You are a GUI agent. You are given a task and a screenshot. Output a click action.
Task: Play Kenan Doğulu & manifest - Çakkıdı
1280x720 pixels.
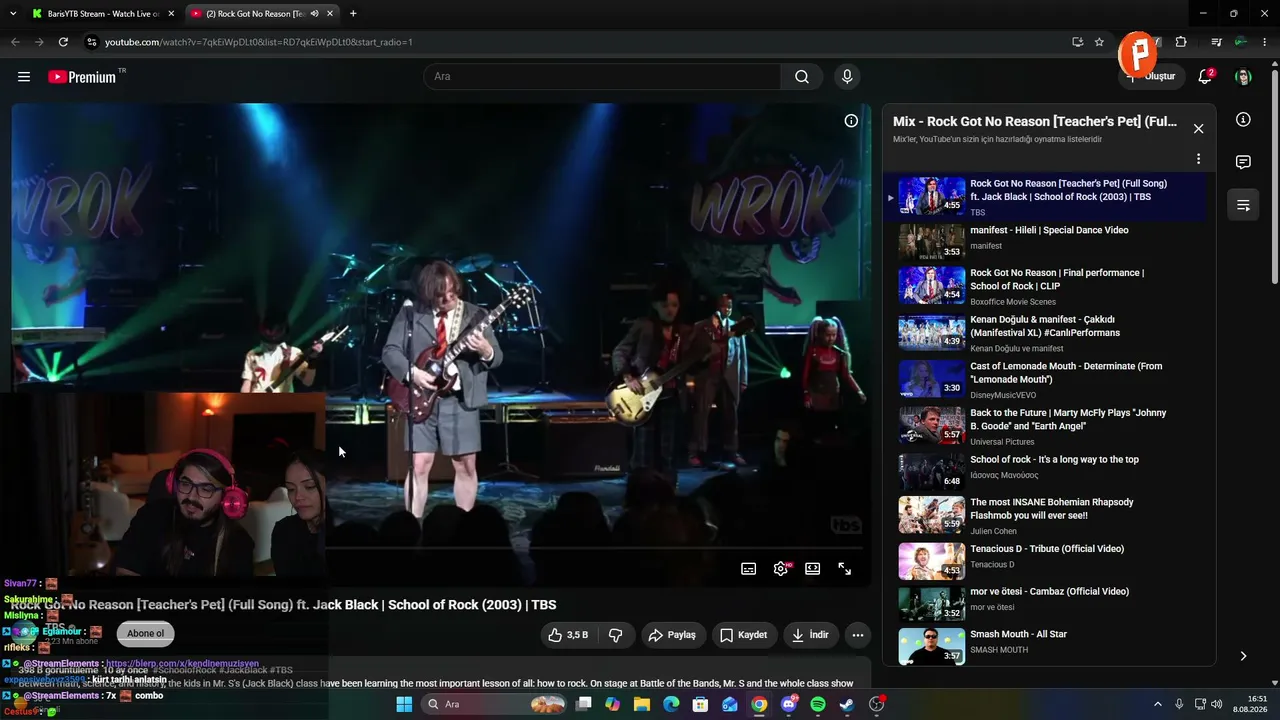(1044, 333)
